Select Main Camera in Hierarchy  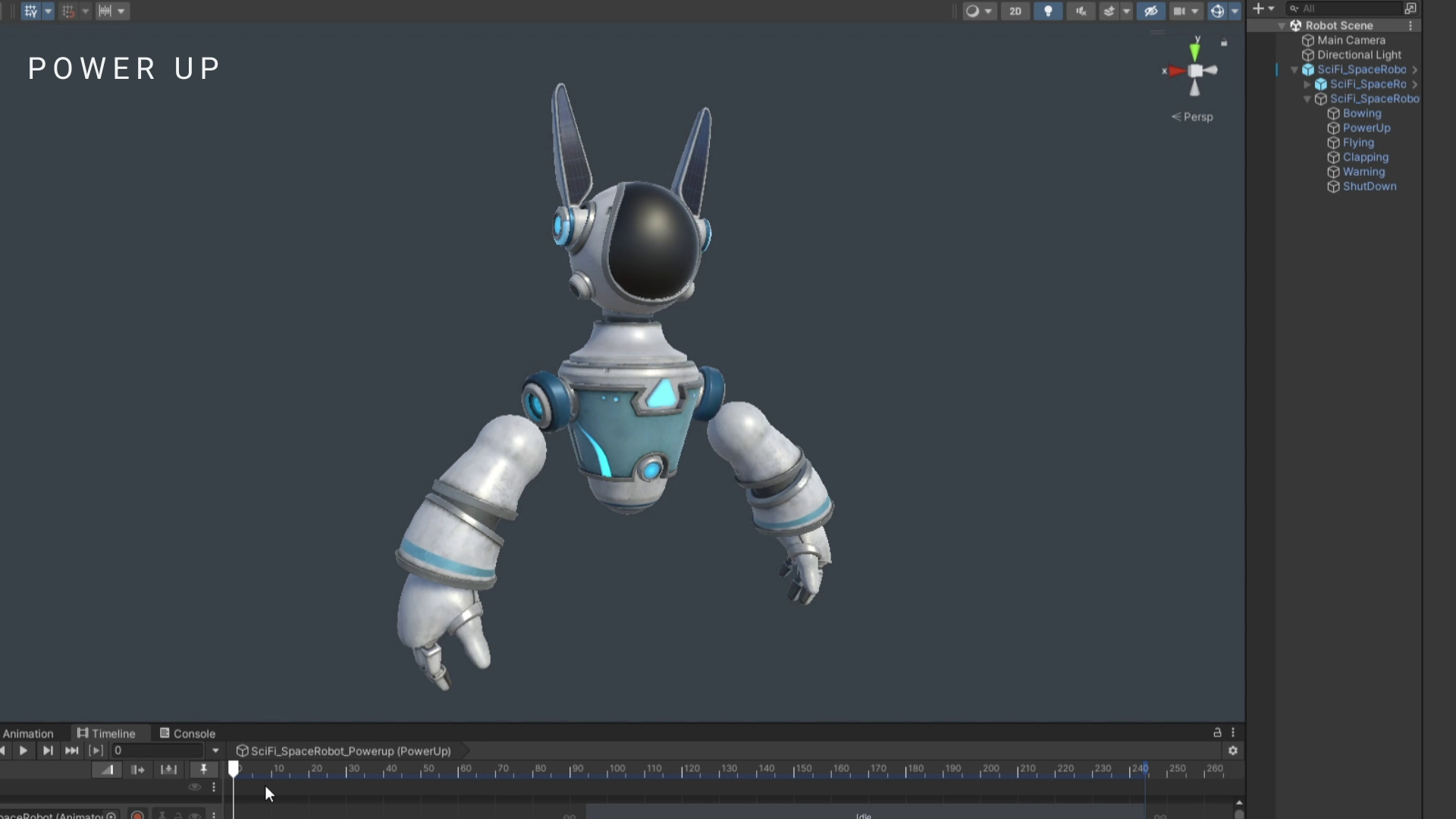(x=1351, y=40)
